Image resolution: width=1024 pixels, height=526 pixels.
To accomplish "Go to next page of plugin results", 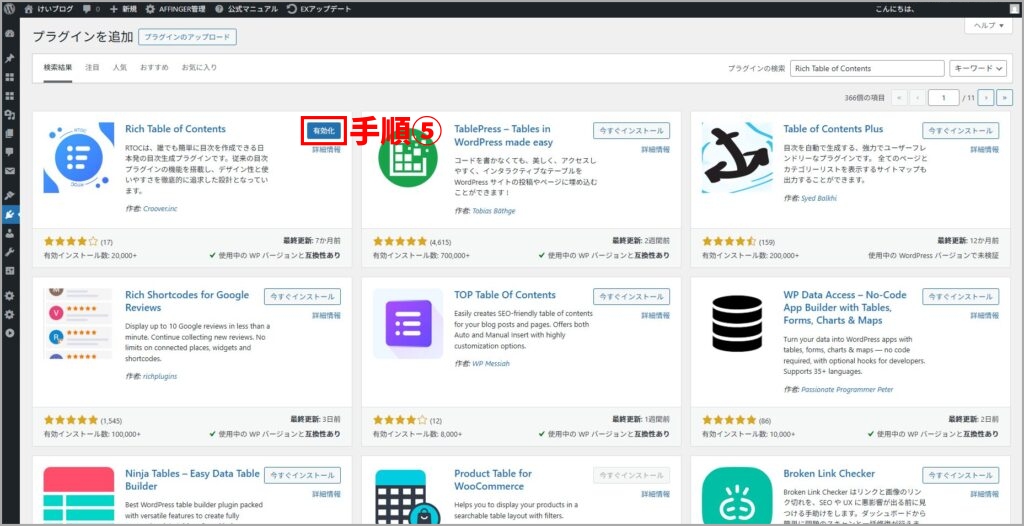I will [x=986, y=97].
